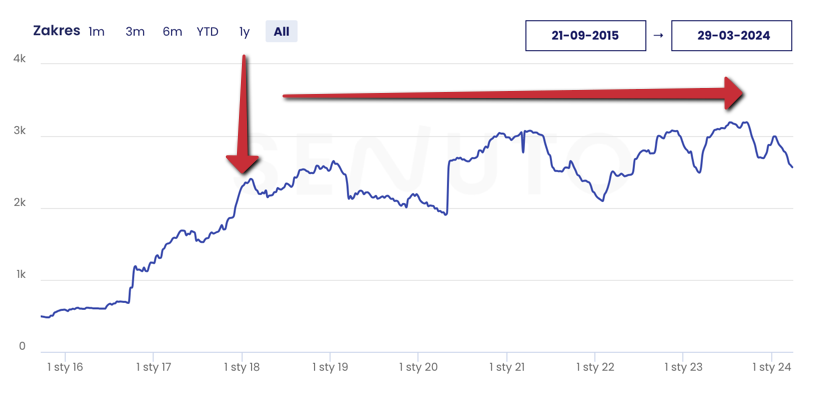Image resolution: width=821 pixels, height=393 pixels.
Task: Select the 3m range option
Action: click(x=135, y=32)
